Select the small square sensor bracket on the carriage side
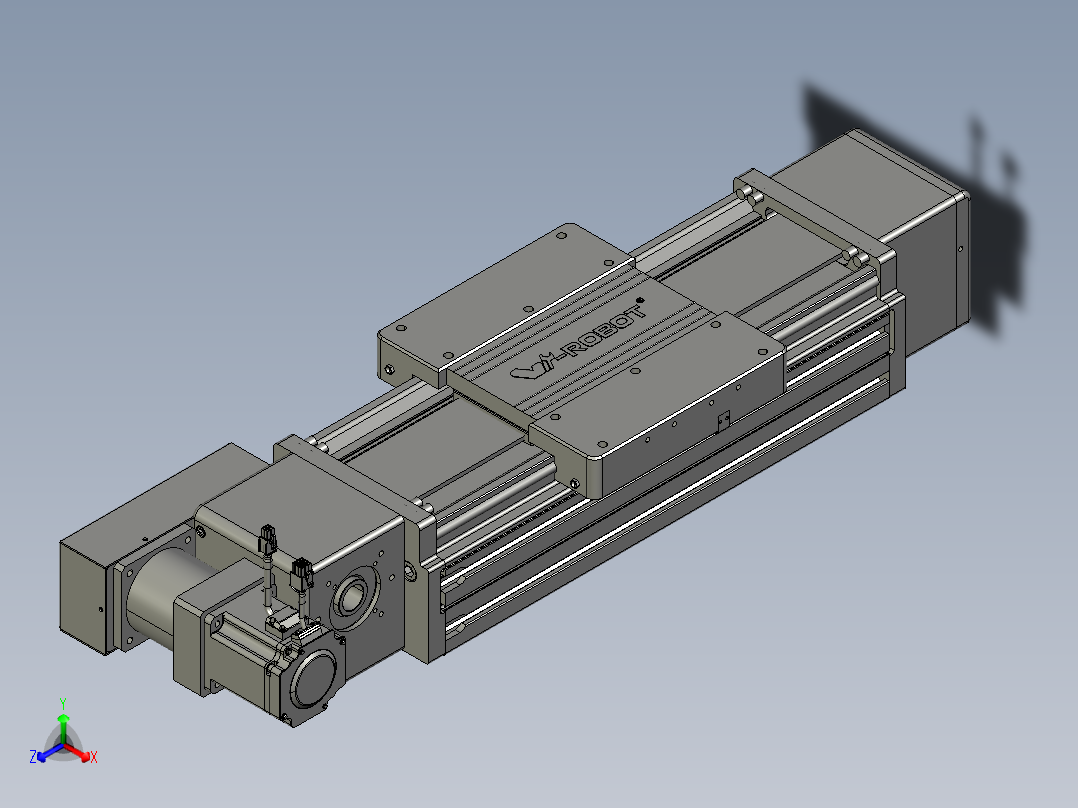 click(723, 420)
